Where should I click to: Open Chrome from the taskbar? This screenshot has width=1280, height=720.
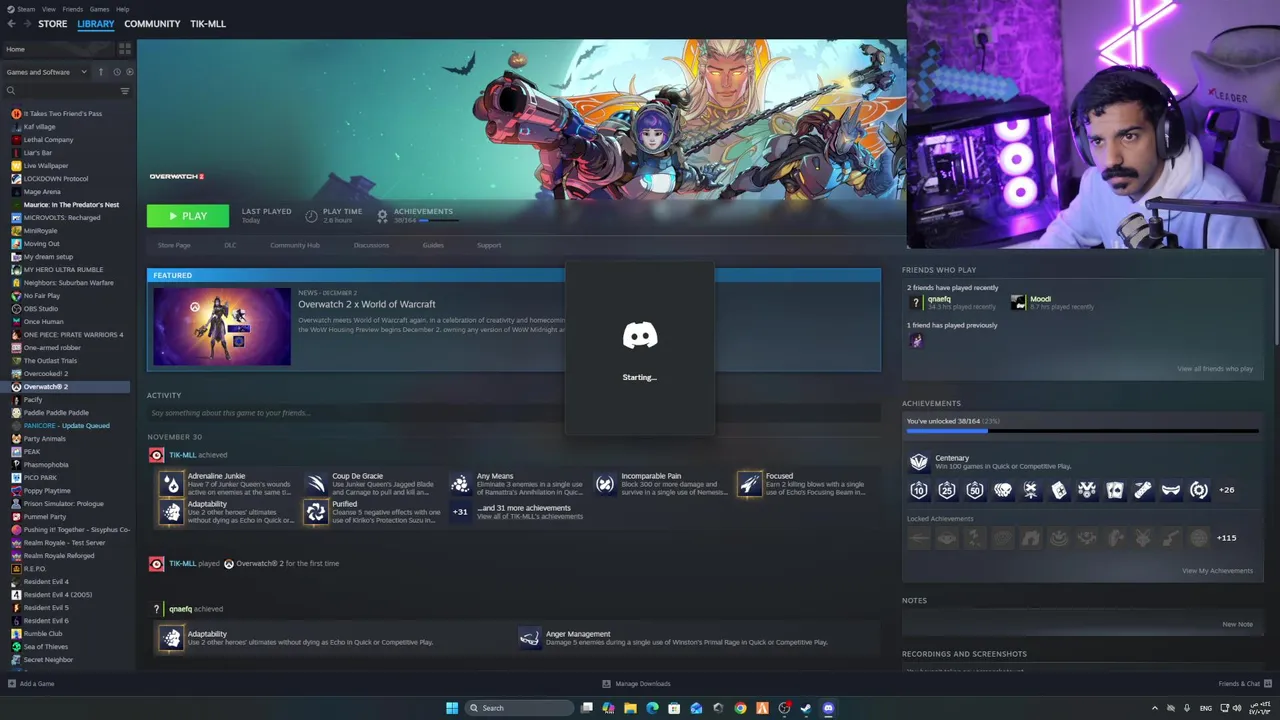coord(740,708)
